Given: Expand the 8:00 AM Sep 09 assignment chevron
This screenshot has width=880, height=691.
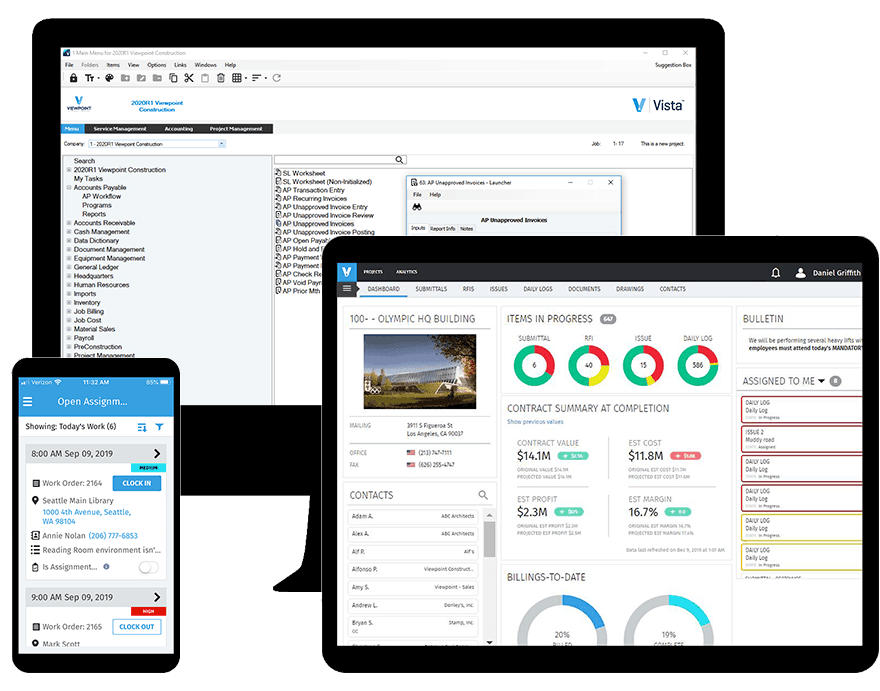Looking at the screenshot, I should click(157, 453).
